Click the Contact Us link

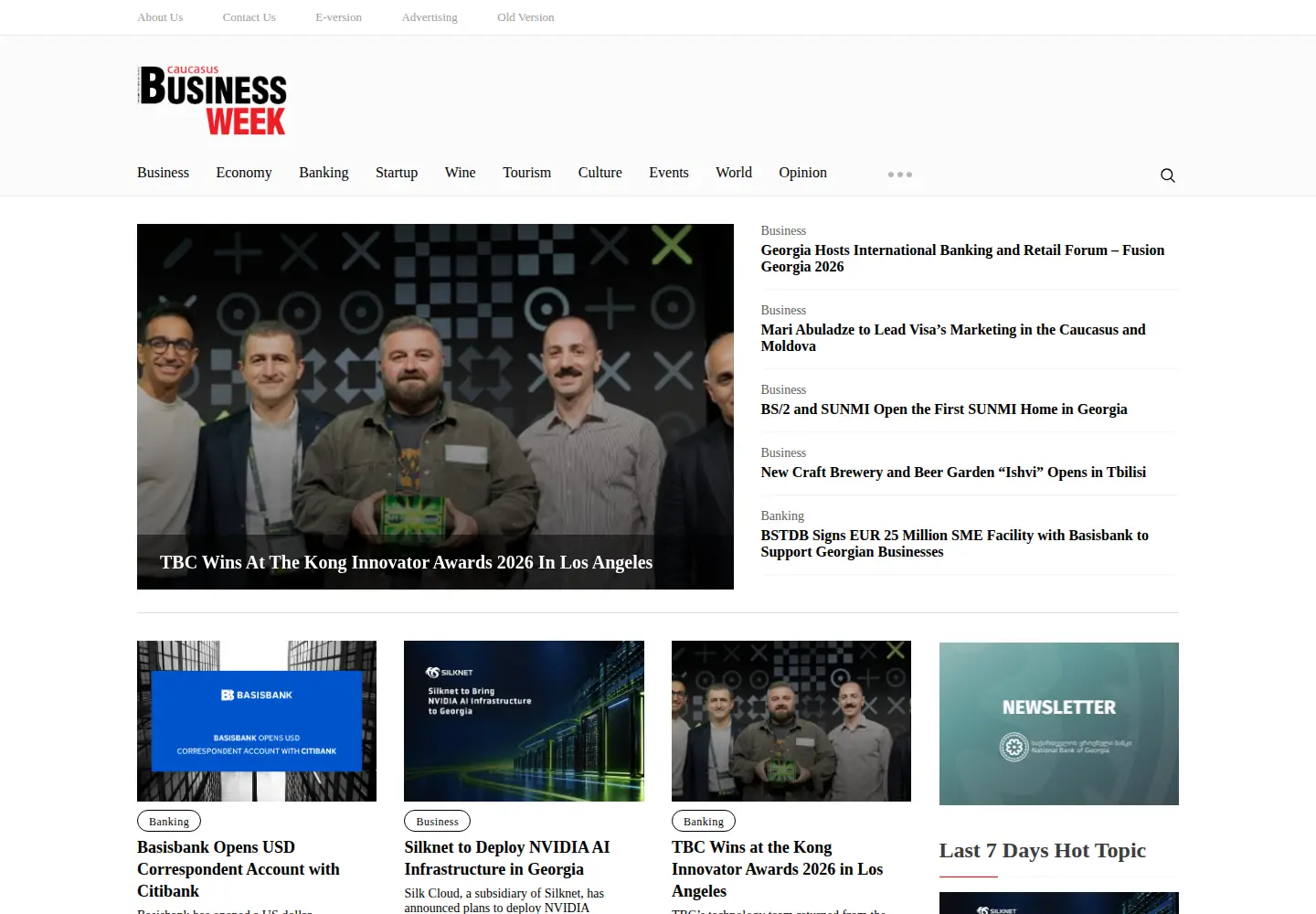tap(249, 17)
